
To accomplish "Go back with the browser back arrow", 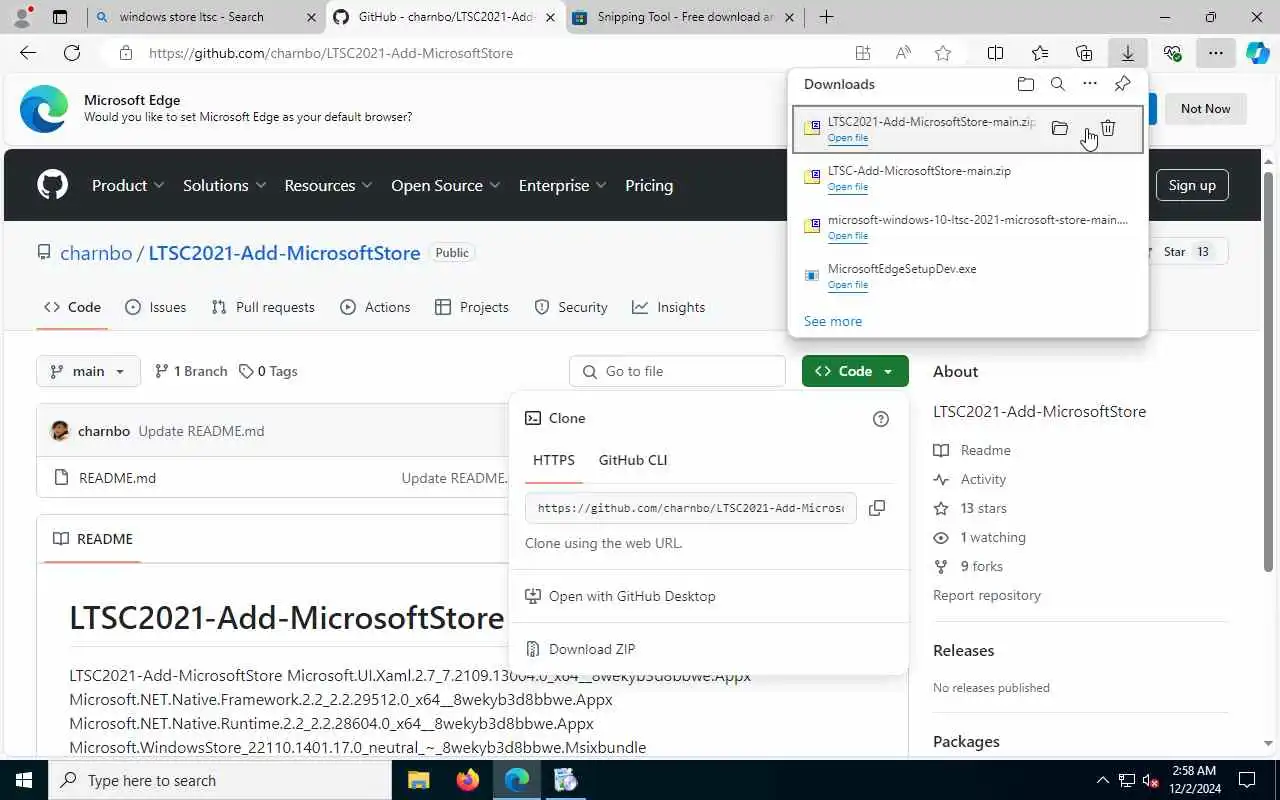I will click(28, 53).
